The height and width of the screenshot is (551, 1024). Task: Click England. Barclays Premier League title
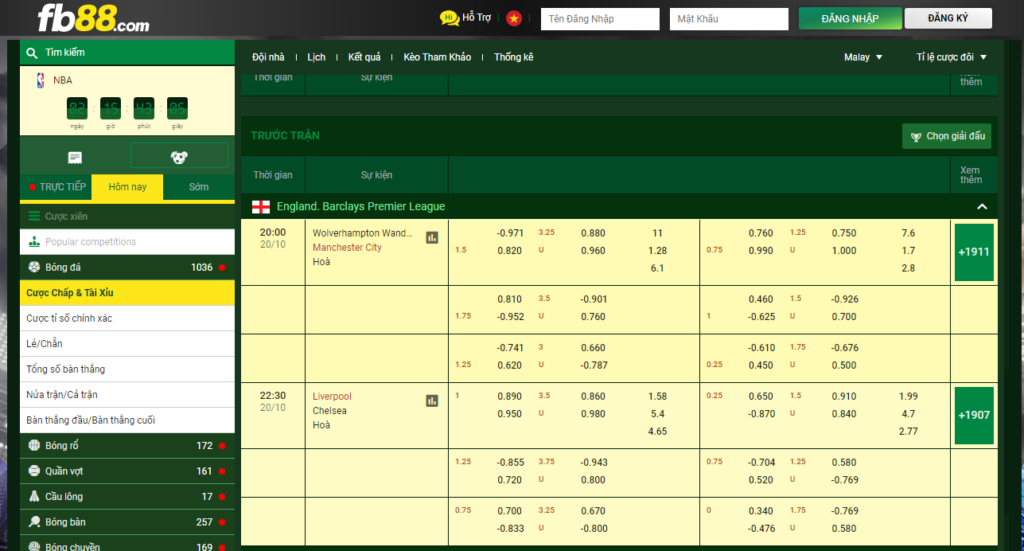pos(360,206)
